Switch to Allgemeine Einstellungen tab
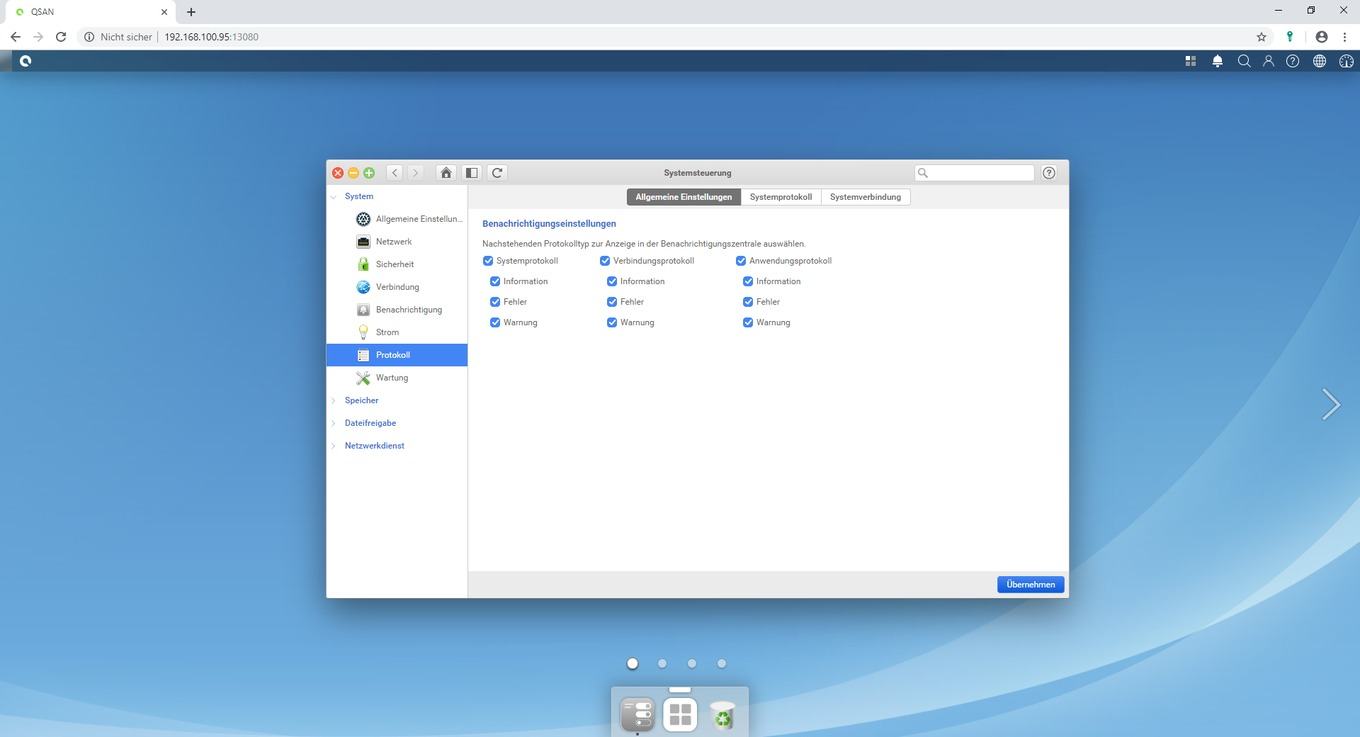This screenshot has width=1360, height=737. pos(684,197)
